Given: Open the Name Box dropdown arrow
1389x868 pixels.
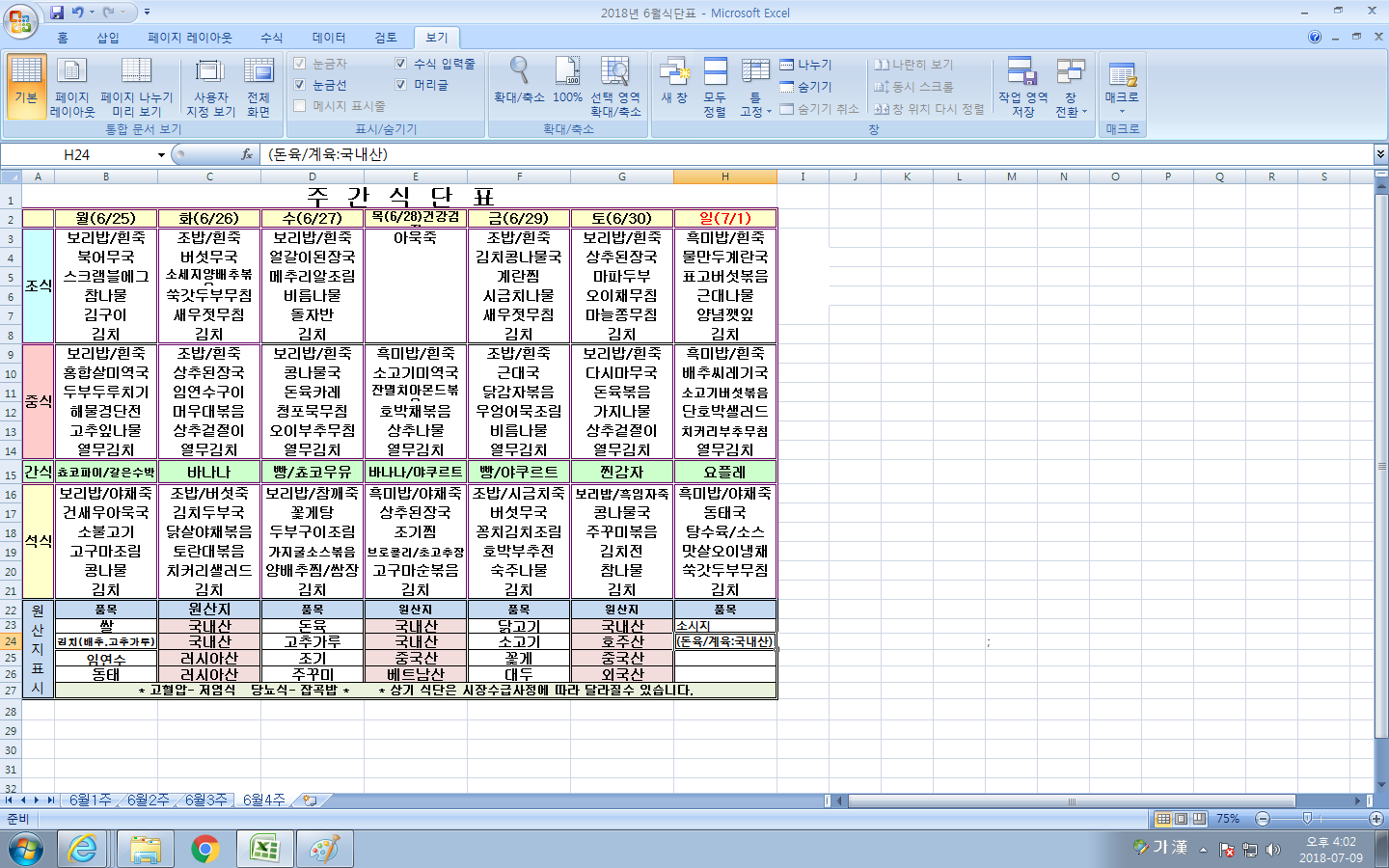Looking at the screenshot, I should tap(161, 154).
